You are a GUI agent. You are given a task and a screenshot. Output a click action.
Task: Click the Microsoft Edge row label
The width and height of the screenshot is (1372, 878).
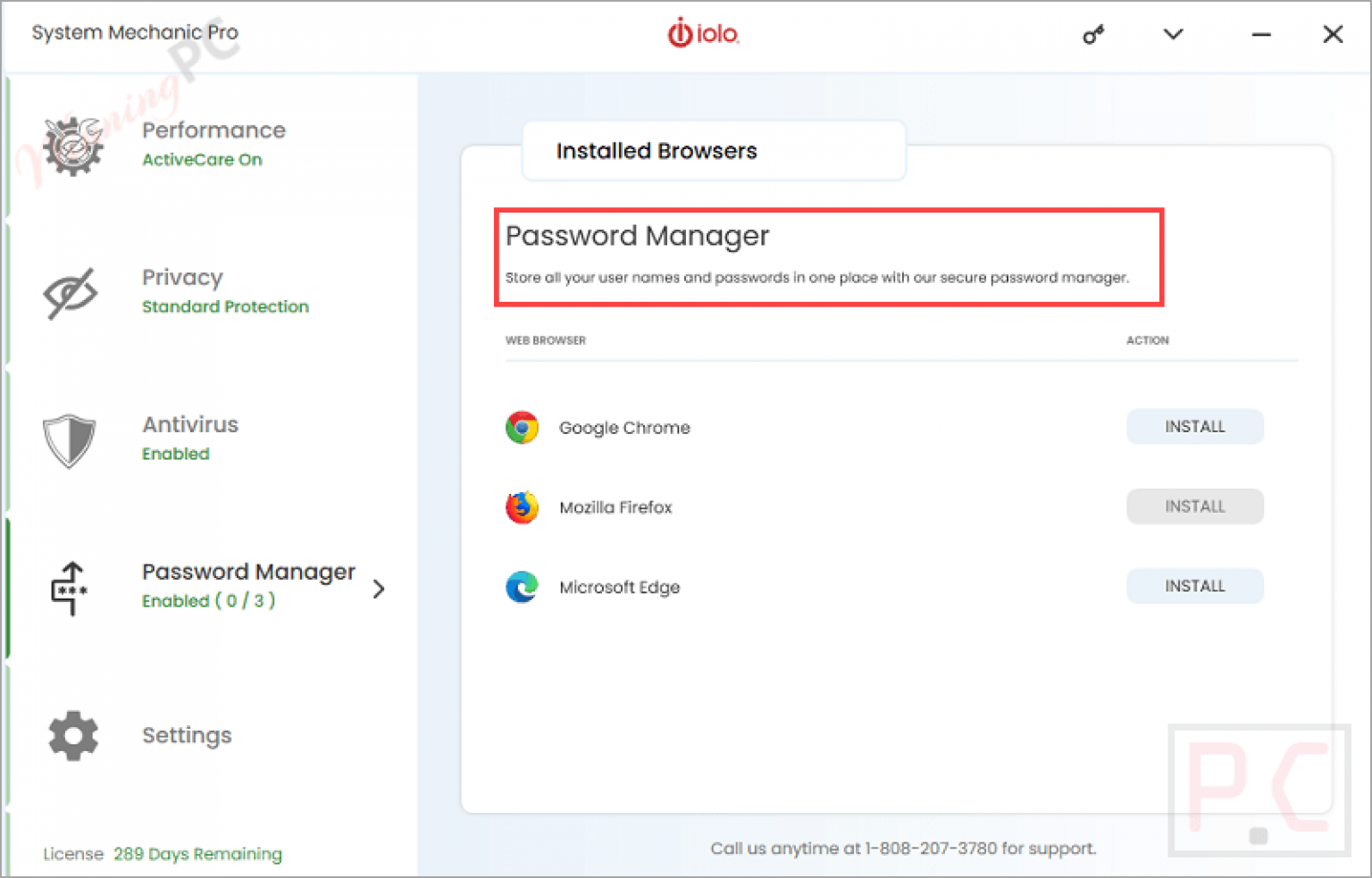619,587
